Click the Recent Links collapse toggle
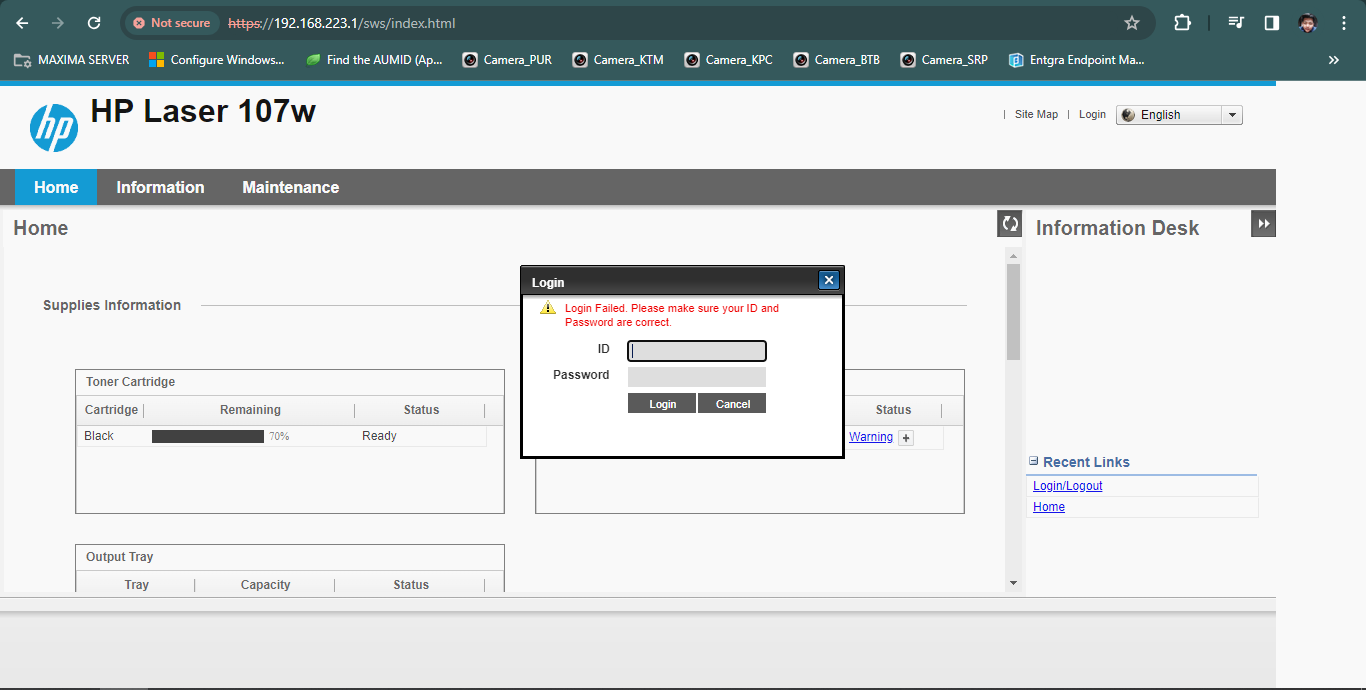 click(1033, 461)
